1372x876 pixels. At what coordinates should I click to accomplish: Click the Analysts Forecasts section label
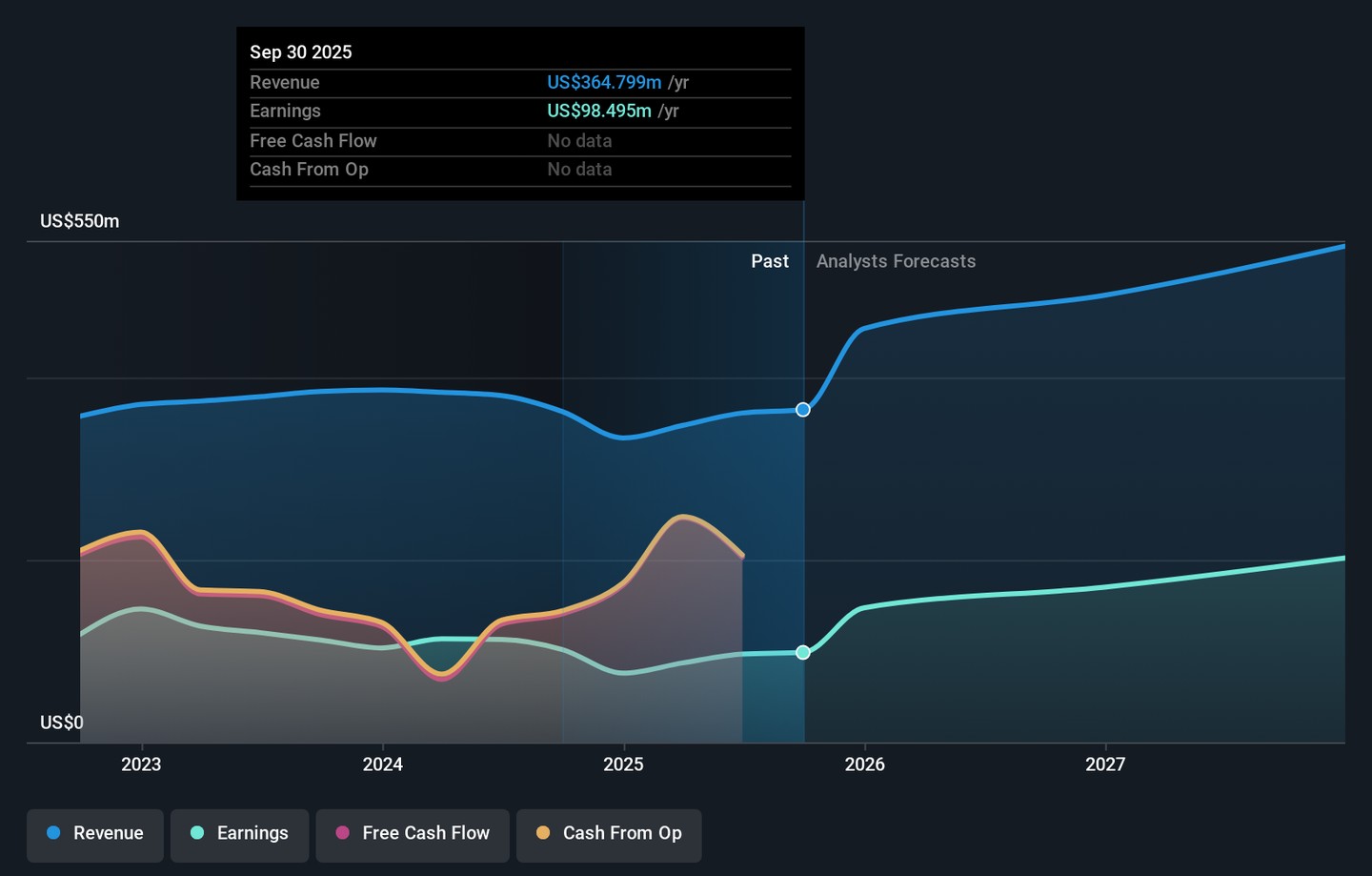[x=896, y=261]
